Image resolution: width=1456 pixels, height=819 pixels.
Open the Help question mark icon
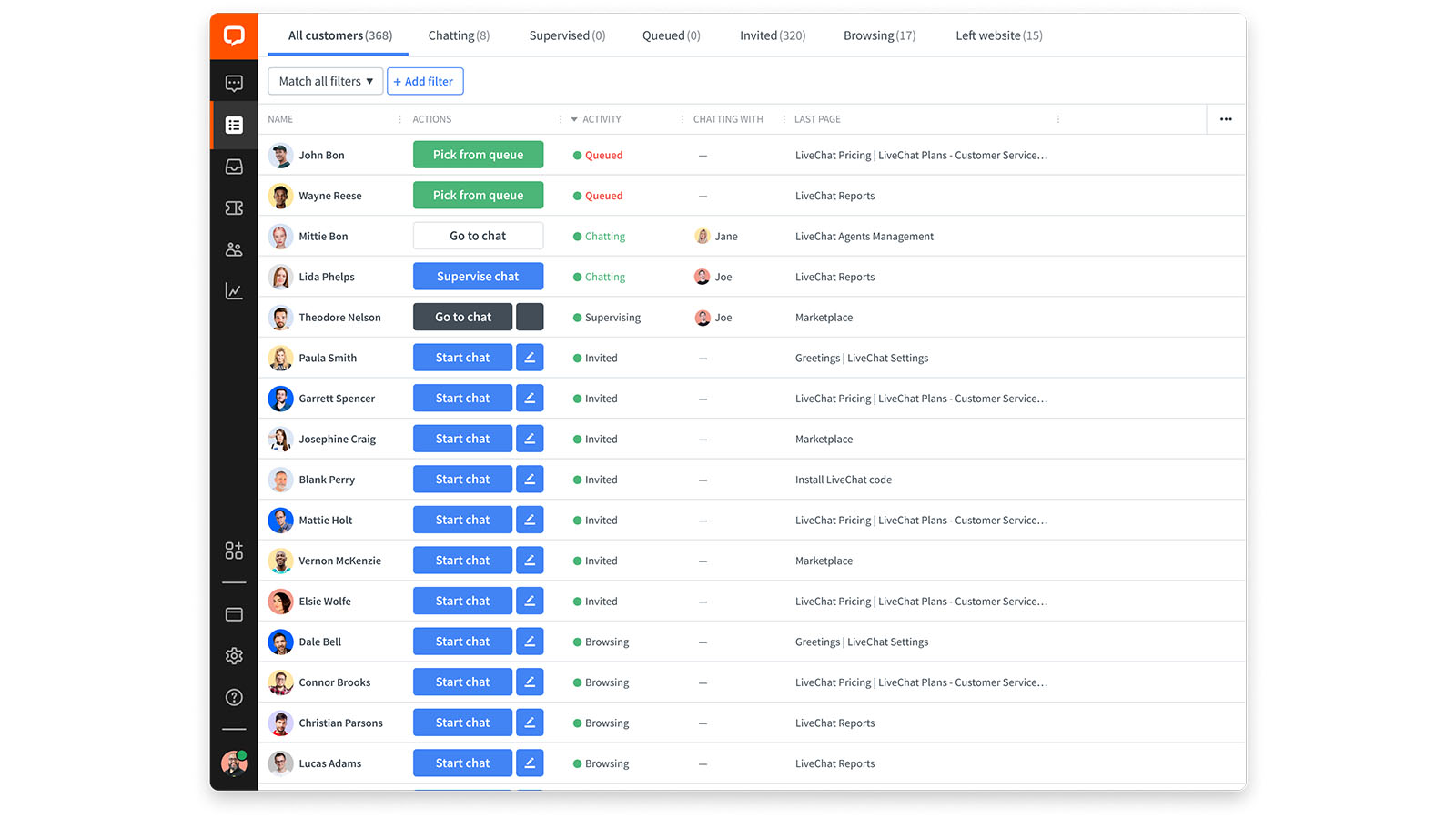point(234,697)
